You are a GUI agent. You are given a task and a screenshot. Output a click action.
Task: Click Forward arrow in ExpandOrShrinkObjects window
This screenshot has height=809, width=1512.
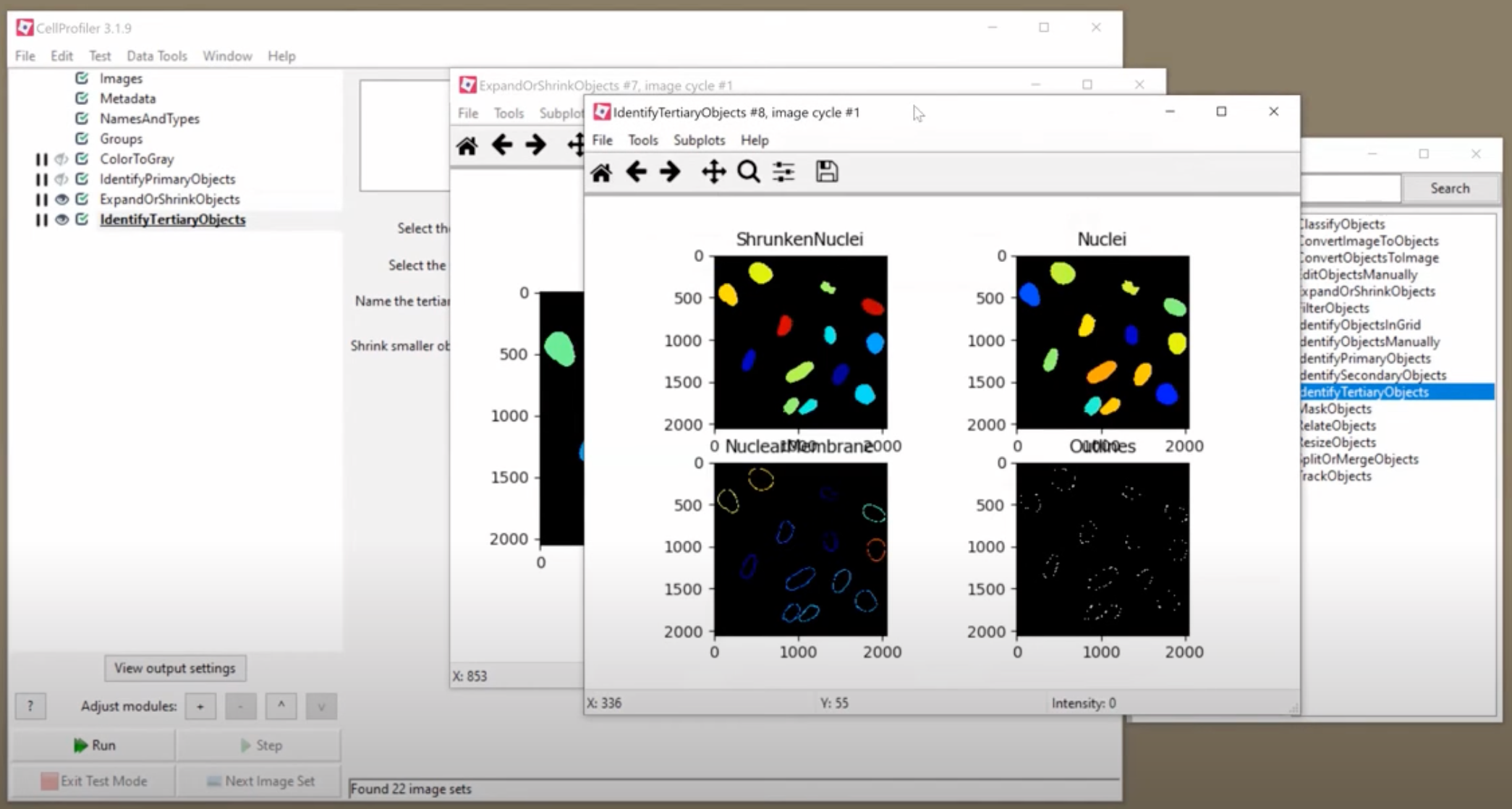click(x=535, y=145)
